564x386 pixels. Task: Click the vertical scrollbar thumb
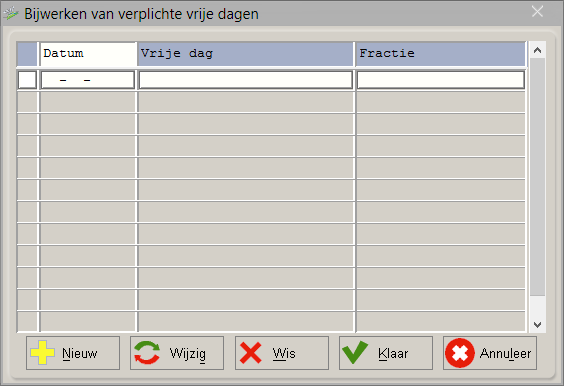coord(537,177)
